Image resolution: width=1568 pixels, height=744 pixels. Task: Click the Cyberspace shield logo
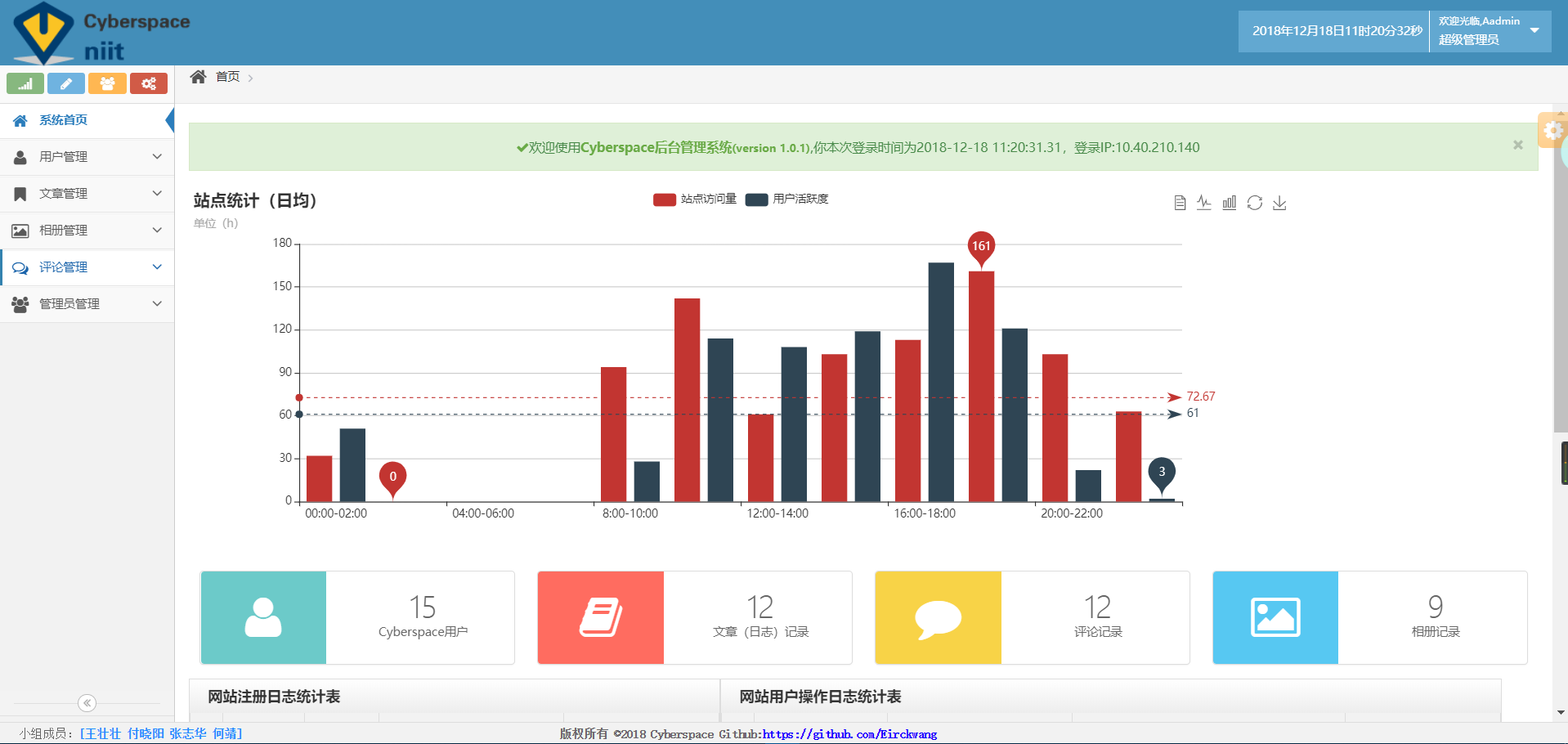coord(43,34)
